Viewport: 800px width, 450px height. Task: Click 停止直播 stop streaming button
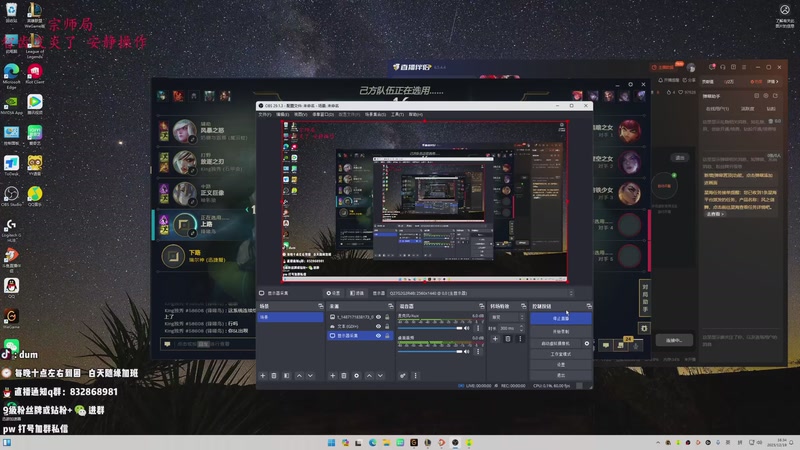click(x=561, y=318)
